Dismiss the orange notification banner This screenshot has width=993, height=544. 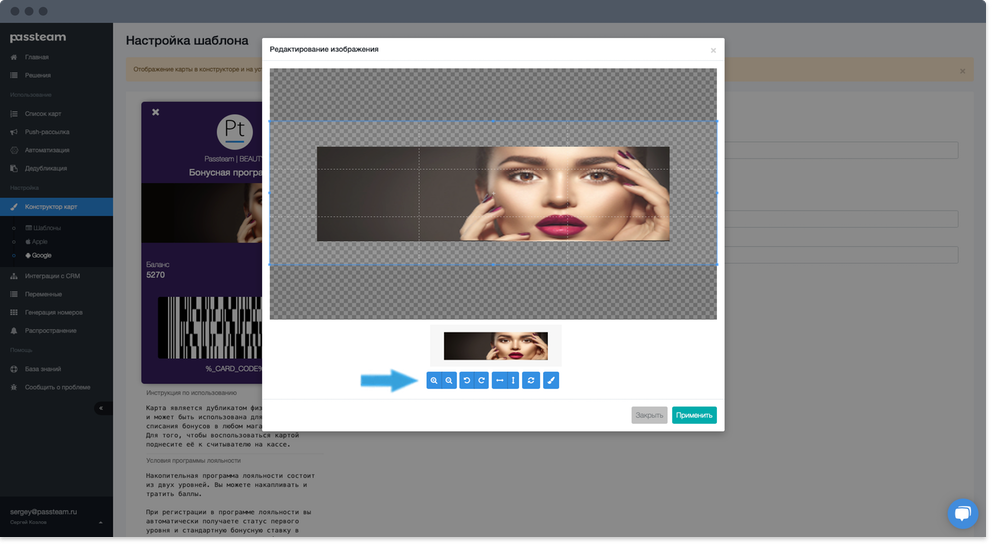click(x=963, y=72)
